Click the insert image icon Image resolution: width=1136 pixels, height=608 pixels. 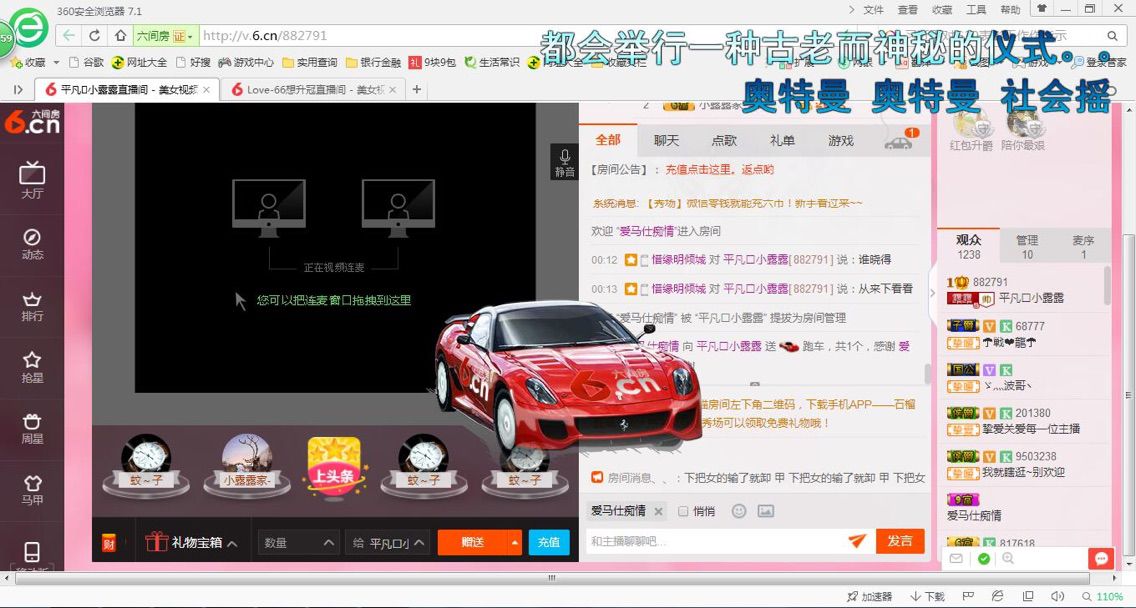coord(766,511)
